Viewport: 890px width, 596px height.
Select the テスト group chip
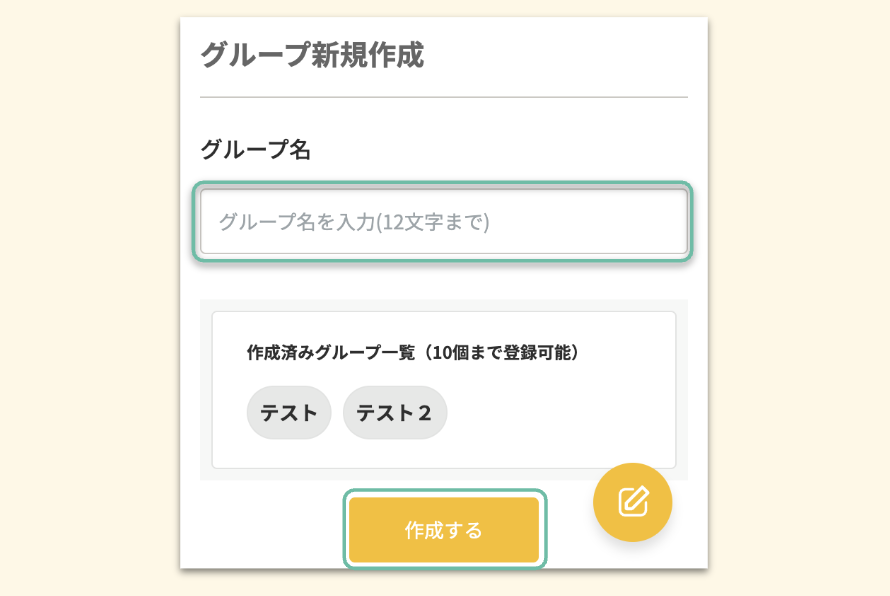[289, 413]
